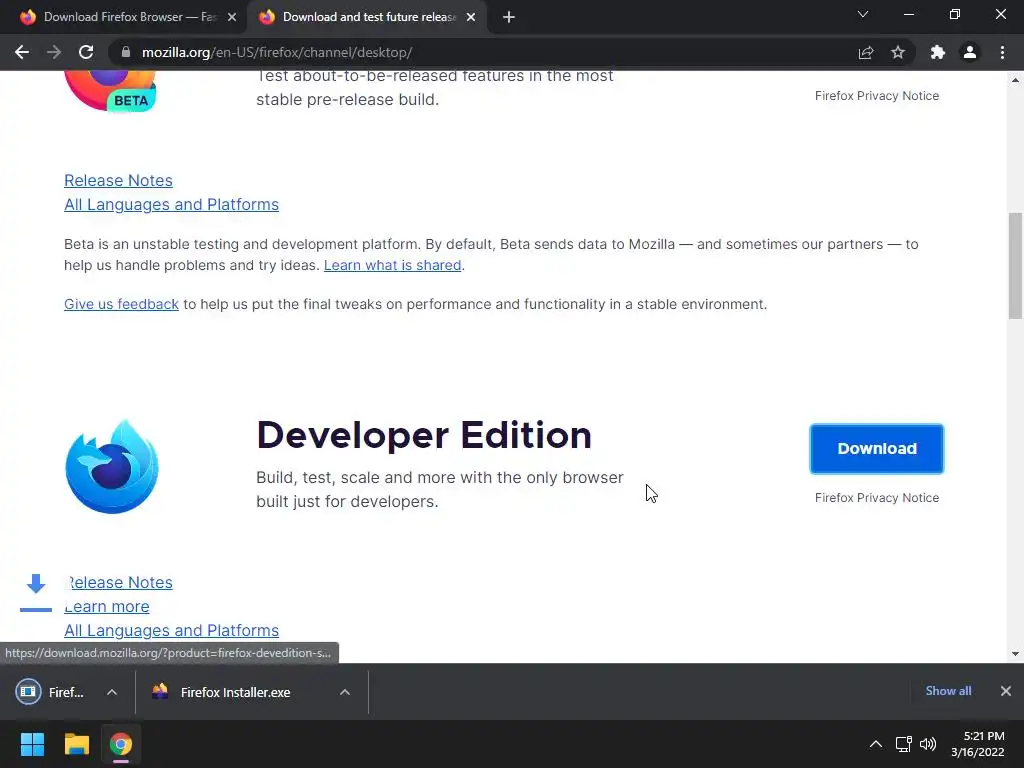Open Learn what is shared link

[392, 265]
